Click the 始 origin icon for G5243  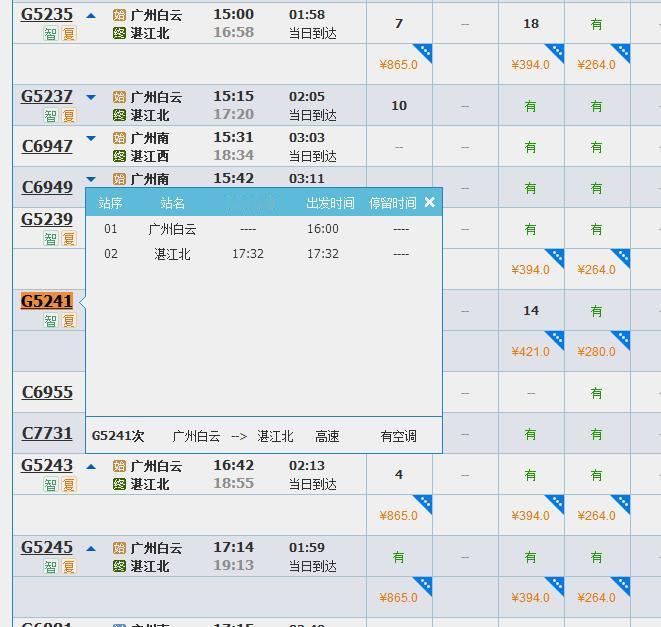[x=119, y=466]
